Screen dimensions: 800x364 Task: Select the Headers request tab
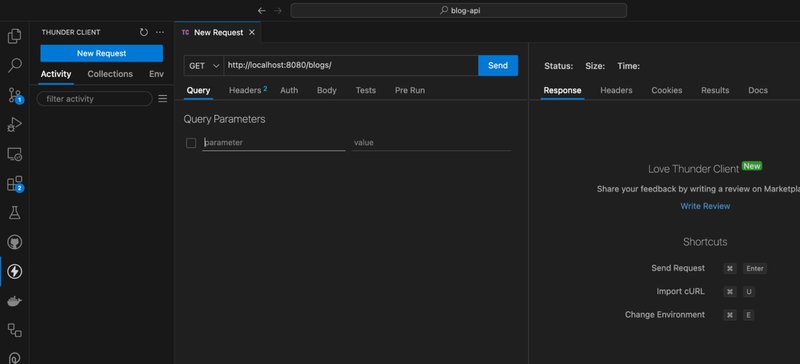point(247,90)
